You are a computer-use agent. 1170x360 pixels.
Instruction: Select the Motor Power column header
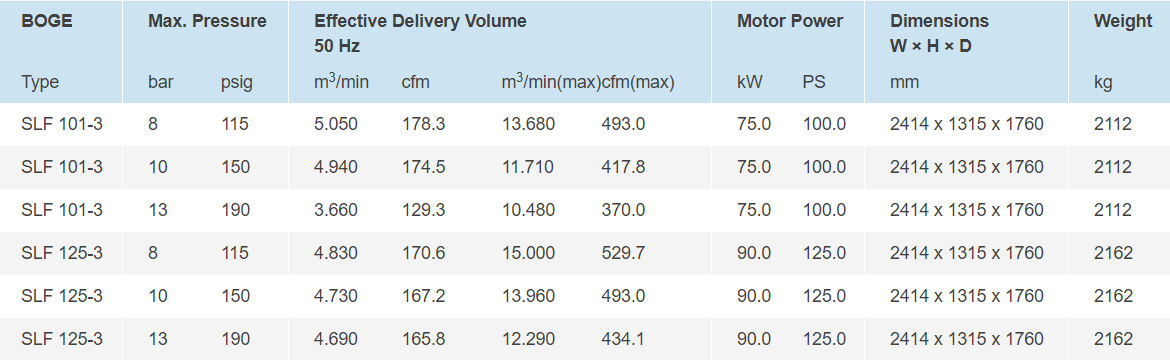pos(790,21)
